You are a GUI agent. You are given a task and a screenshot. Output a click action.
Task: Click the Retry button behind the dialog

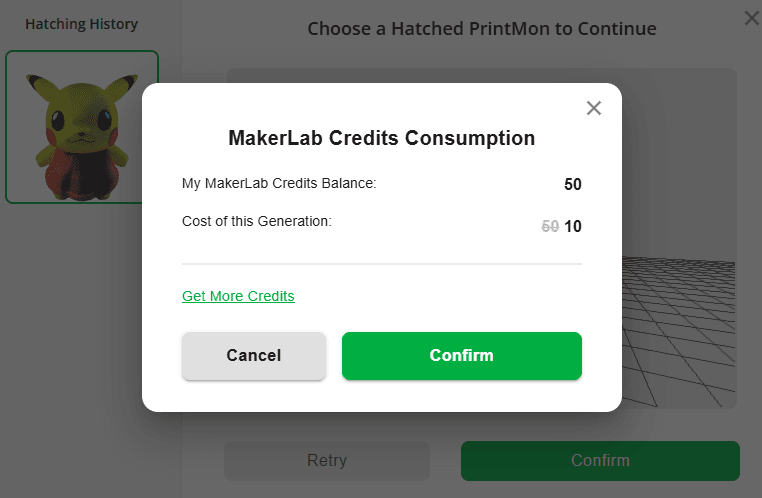(327, 461)
